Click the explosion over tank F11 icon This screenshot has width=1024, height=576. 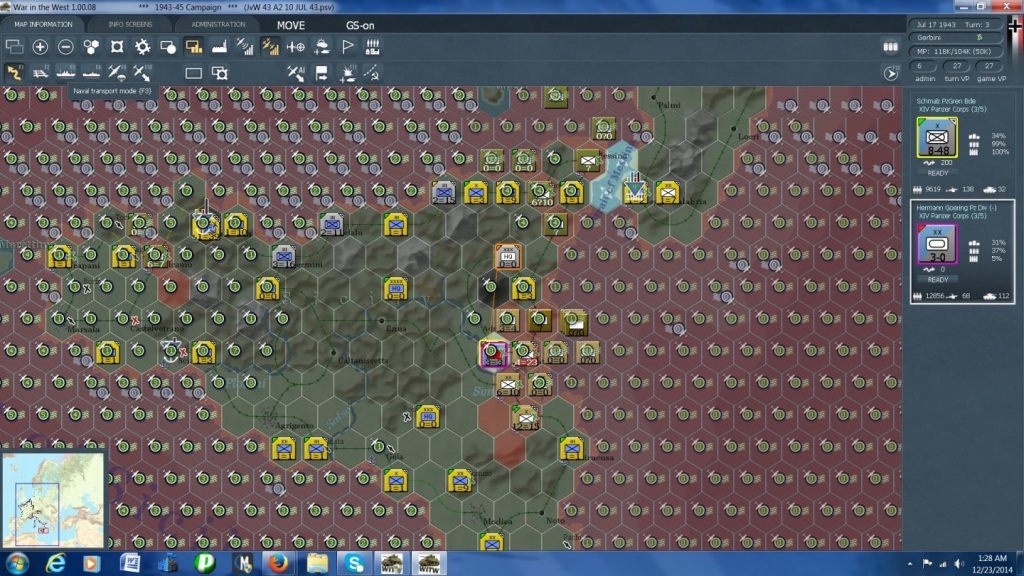[347, 73]
